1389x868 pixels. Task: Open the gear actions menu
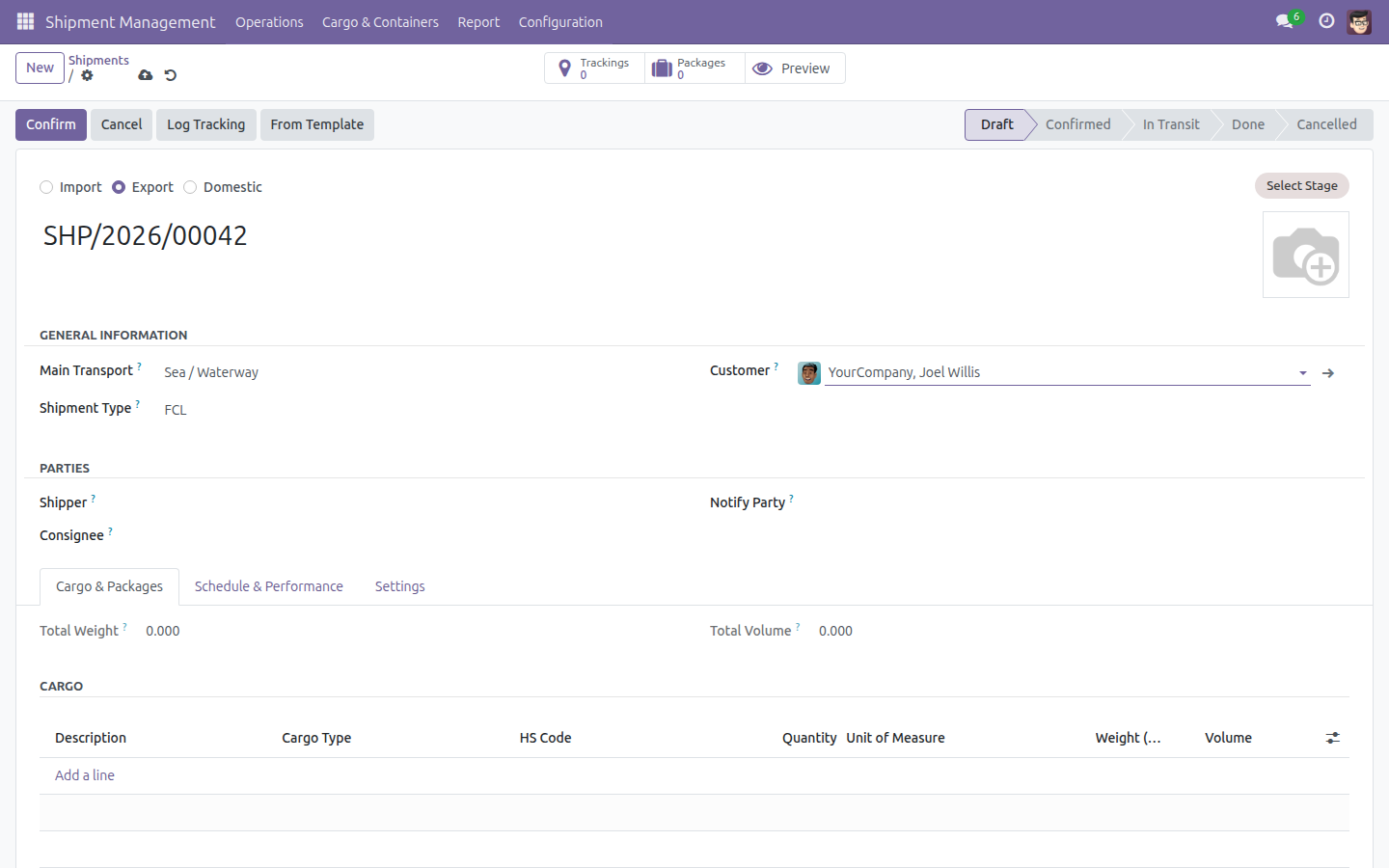(x=87, y=75)
